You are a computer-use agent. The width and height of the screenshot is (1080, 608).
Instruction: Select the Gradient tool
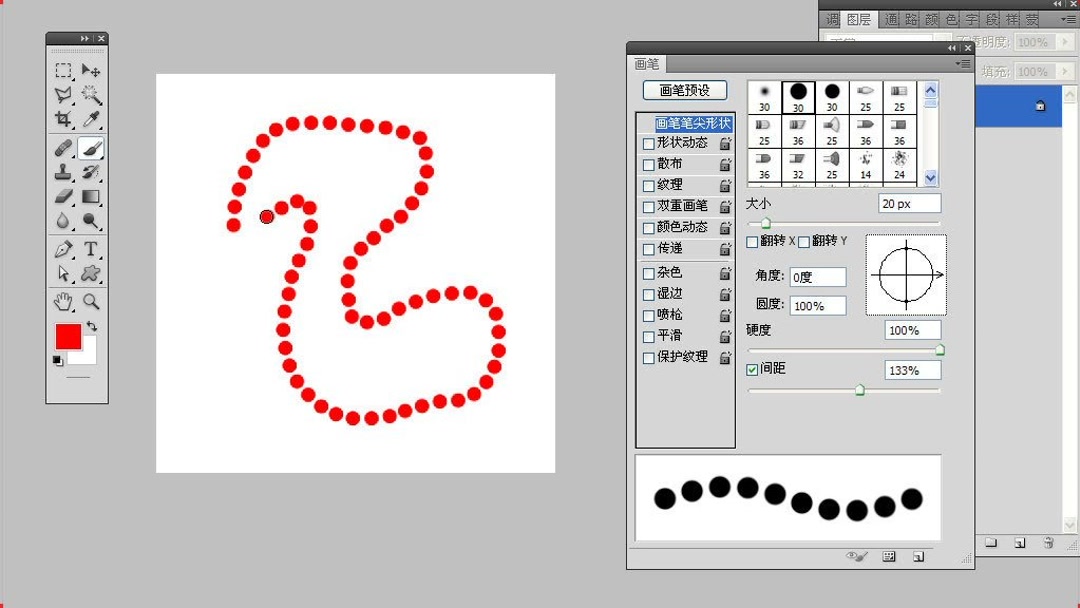pos(90,196)
